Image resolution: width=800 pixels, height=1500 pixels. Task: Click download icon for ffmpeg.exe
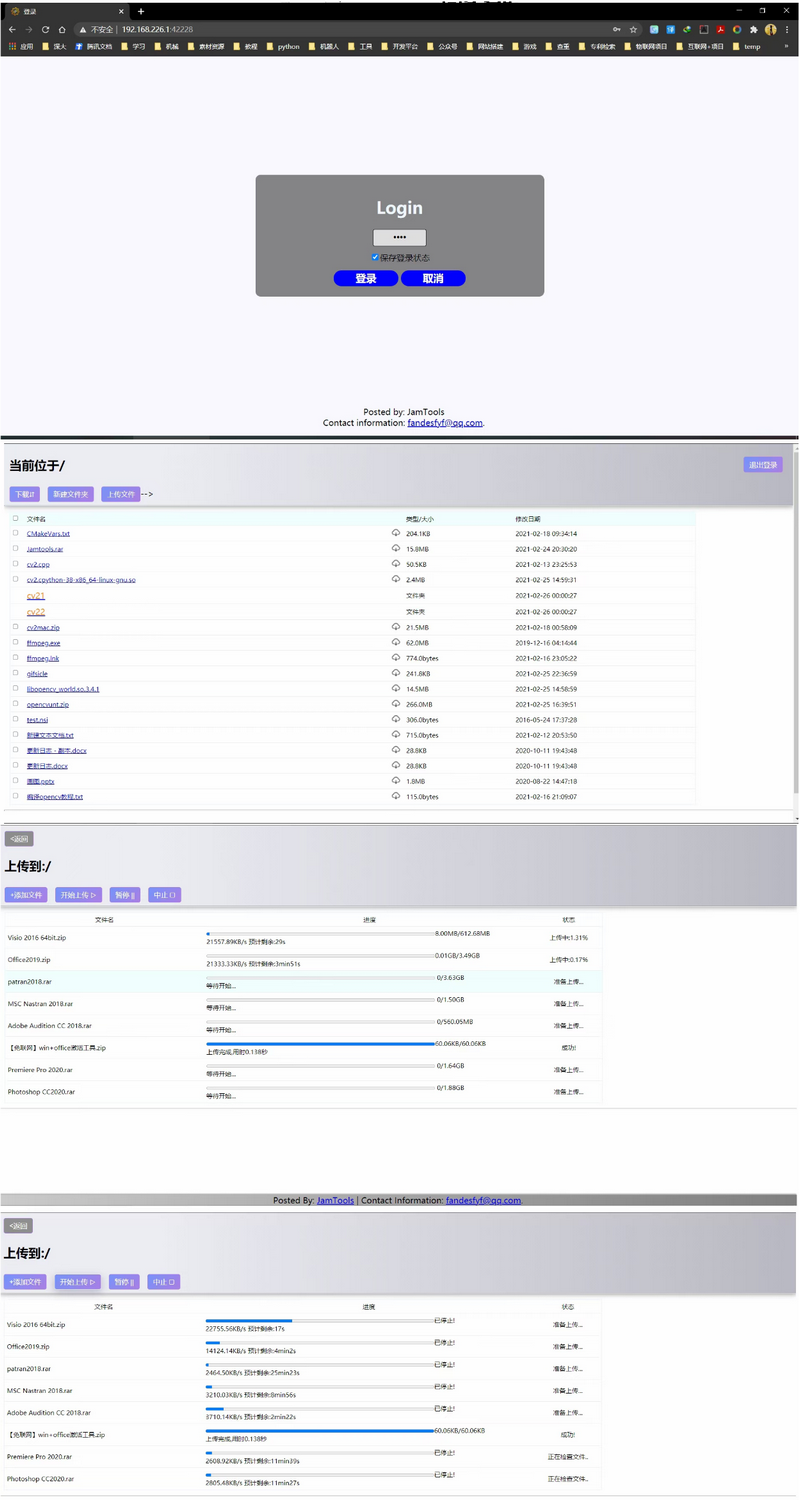(x=396, y=643)
